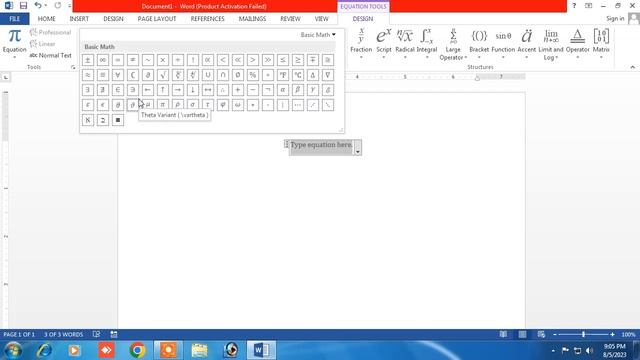The height and width of the screenshot is (360, 640).
Task: Insert the element-of symbol
Action: [x=118, y=90]
